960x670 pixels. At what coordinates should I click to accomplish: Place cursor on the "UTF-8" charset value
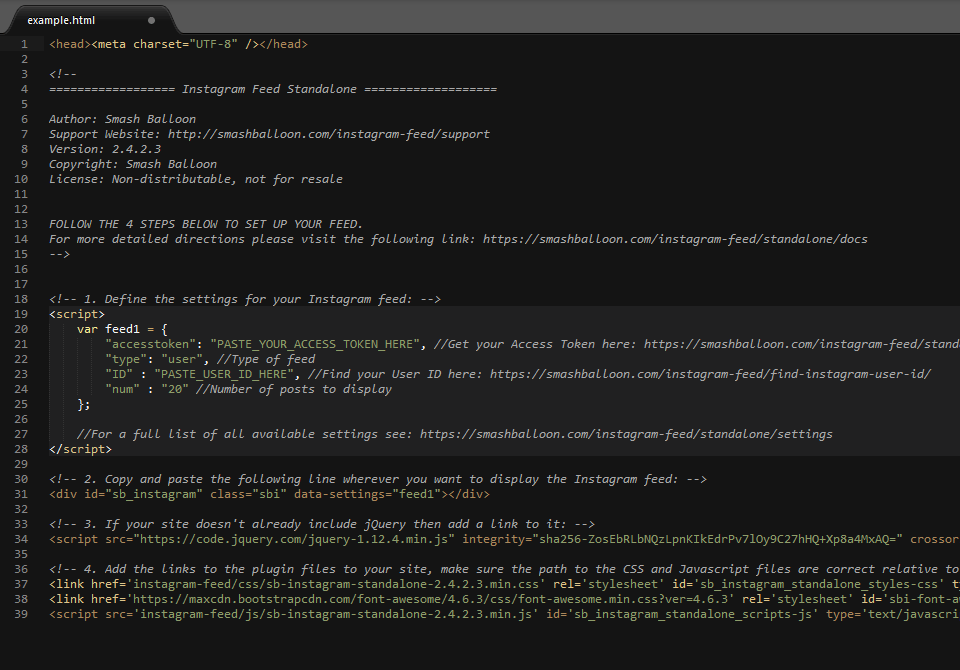coord(213,44)
